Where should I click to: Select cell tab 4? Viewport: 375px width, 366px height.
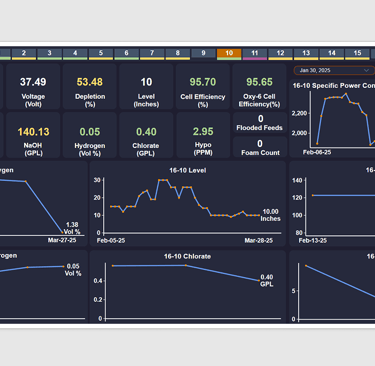(x=75, y=53)
